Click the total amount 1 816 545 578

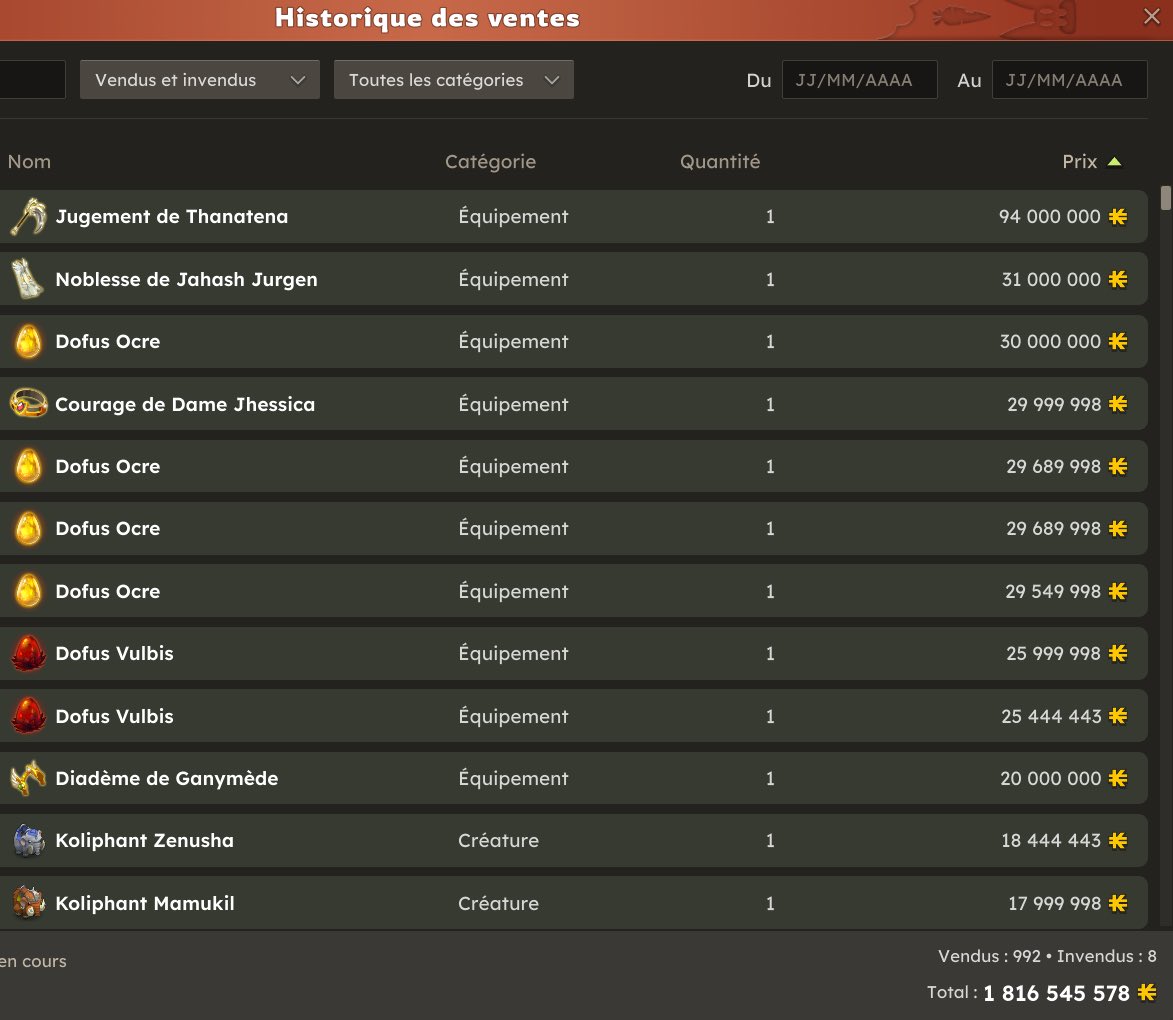pos(1056,993)
